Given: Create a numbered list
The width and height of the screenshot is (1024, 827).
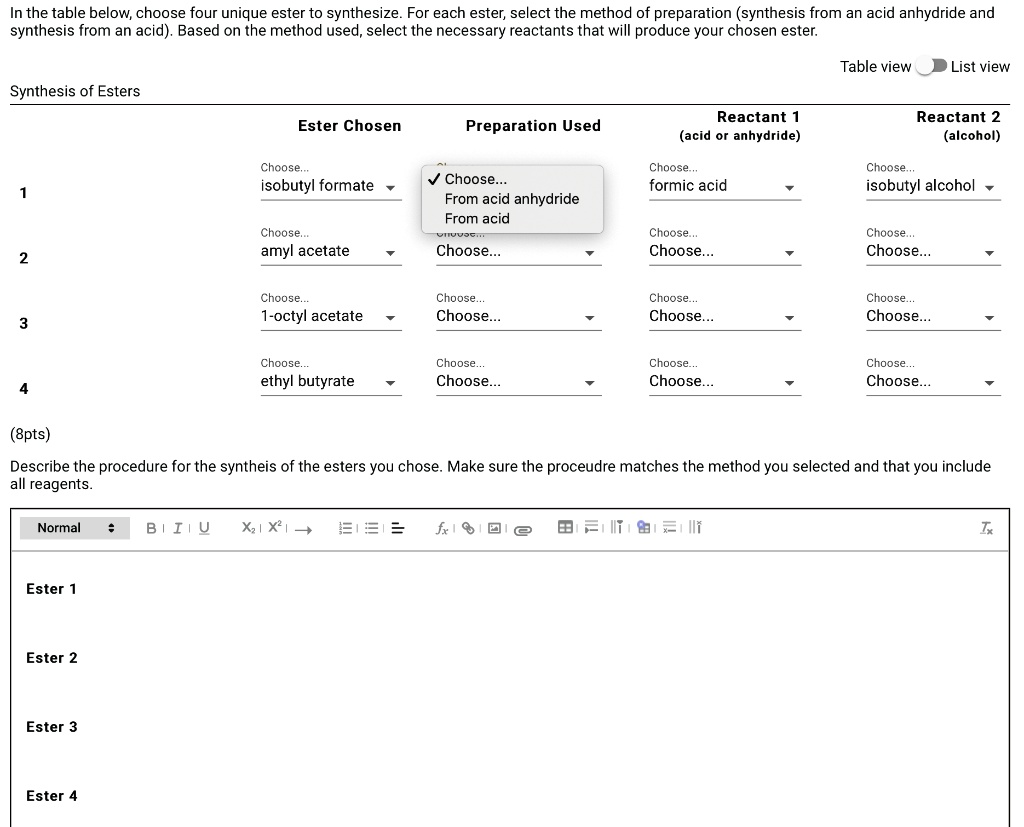Looking at the screenshot, I should click(345, 527).
